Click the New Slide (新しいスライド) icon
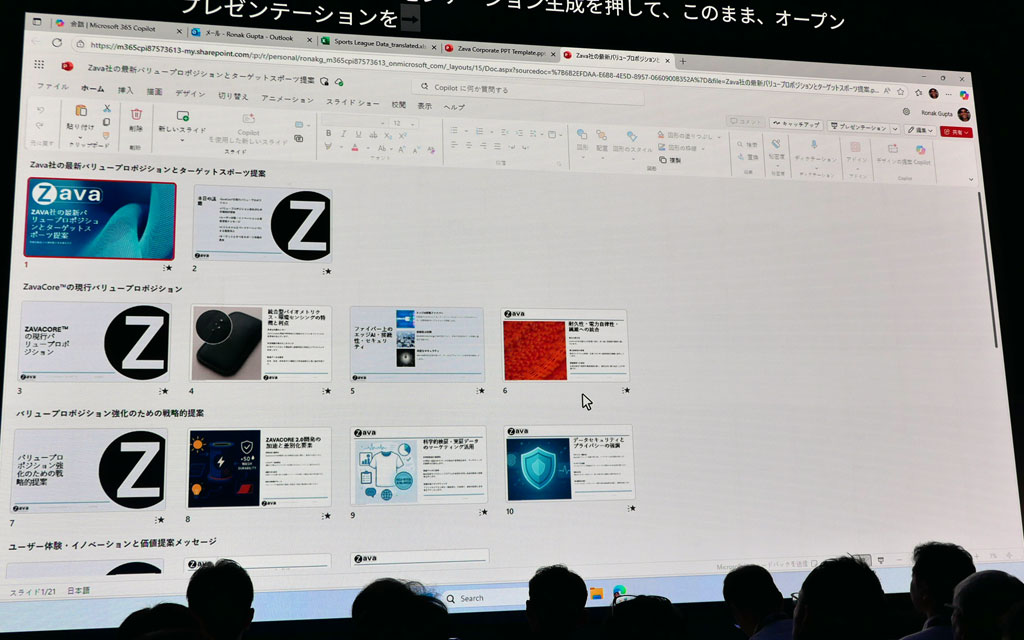Screen dimensions: 1024x640 (182, 116)
